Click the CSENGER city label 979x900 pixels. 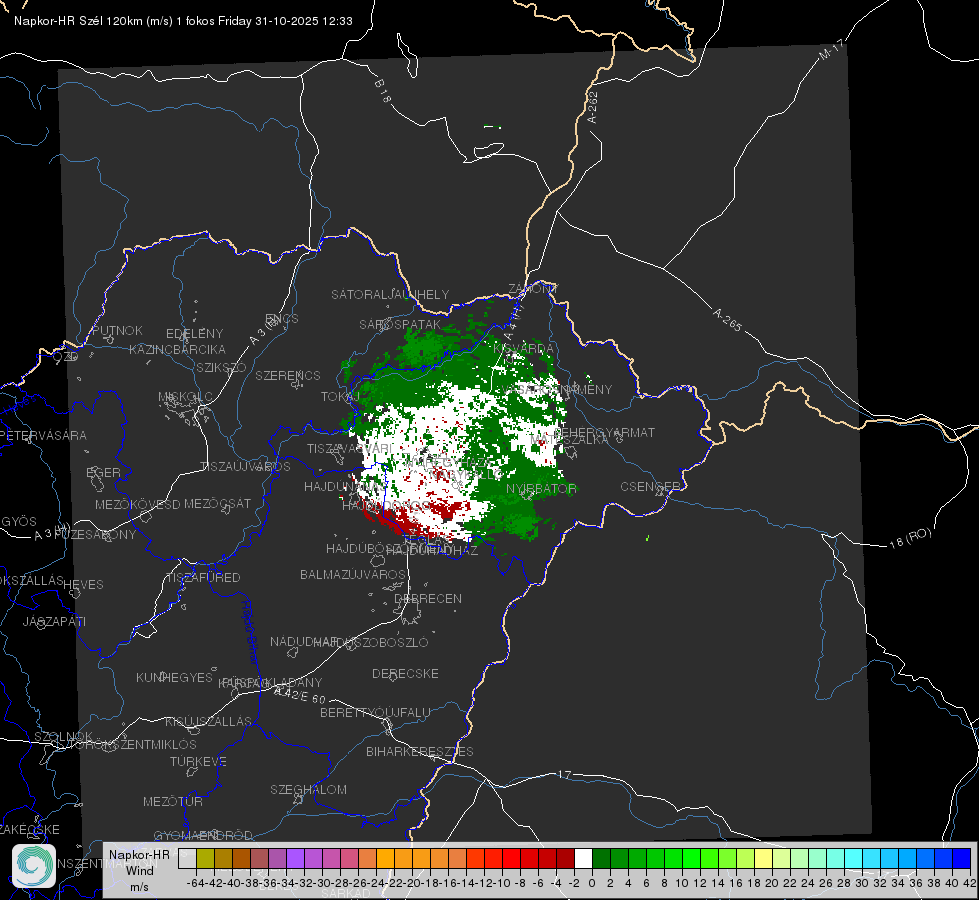(x=650, y=486)
